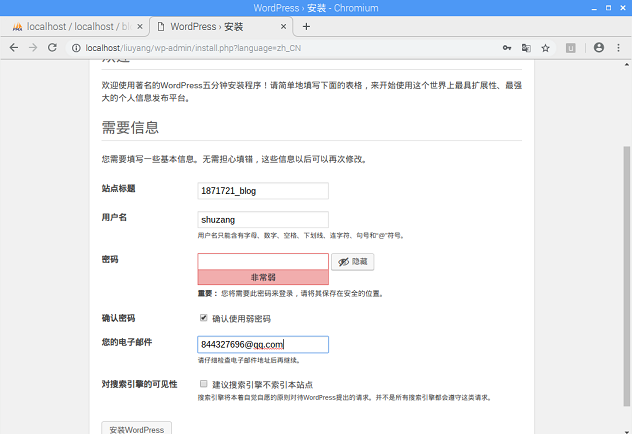Click the 对搜索引擎的可见性 label
This screenshot has height=434, width=632.
139,384
